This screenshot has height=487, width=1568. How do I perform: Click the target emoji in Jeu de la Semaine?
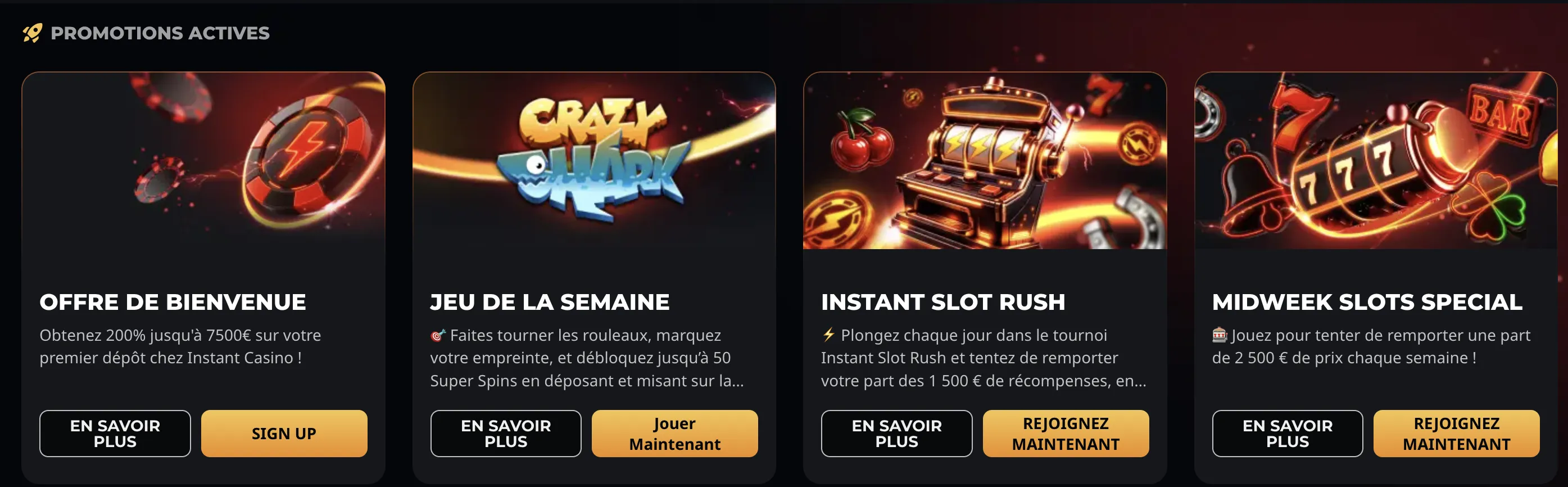point(438,335)
